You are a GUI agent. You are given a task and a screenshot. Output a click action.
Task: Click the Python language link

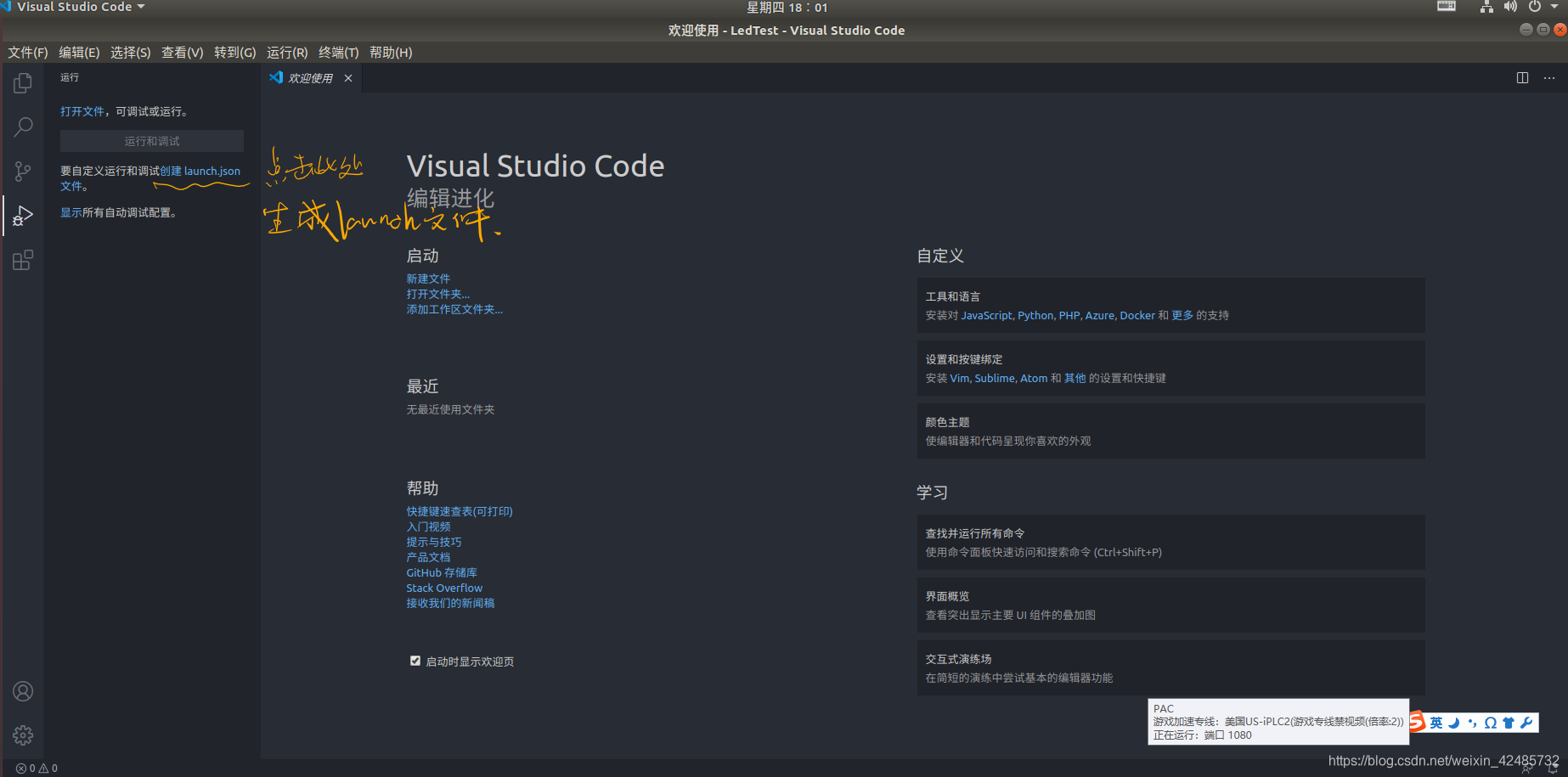click(x=1035, y=315)
